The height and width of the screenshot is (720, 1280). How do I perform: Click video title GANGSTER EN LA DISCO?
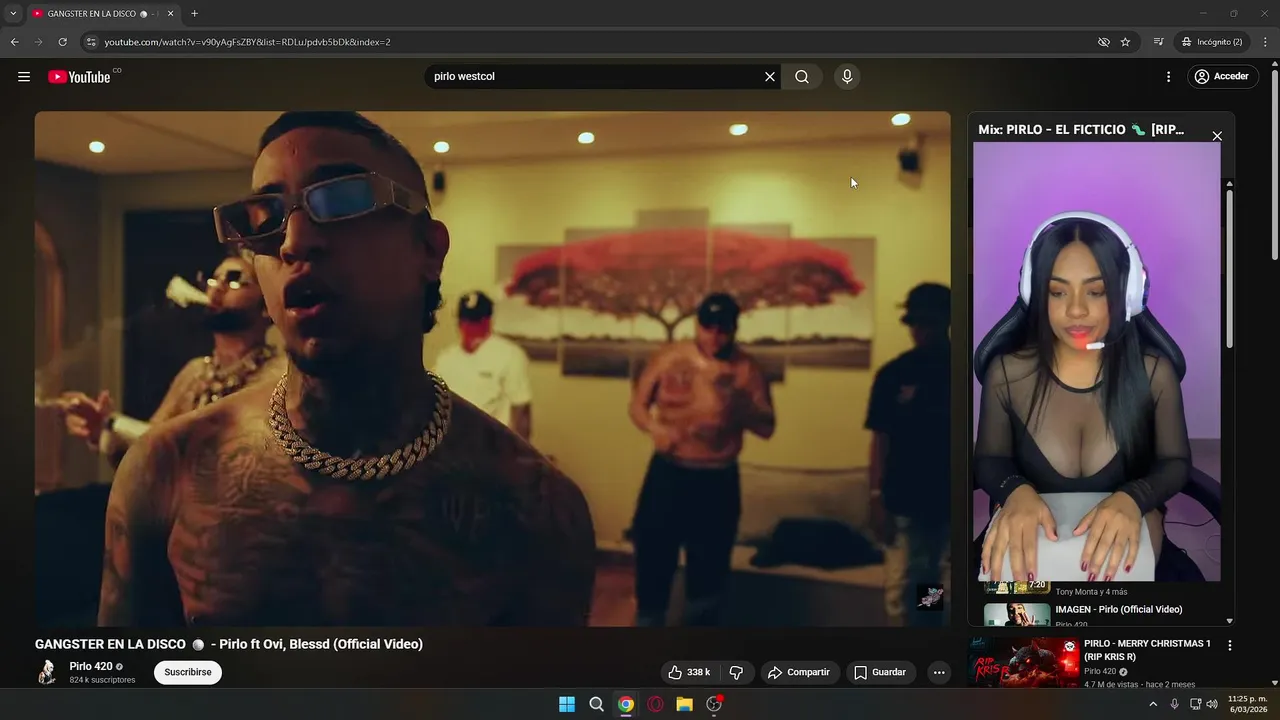click(229, 644)
